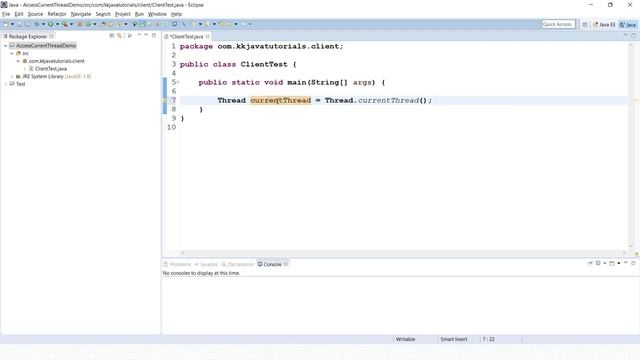Click the Save toolbar icon
640x360 pixels.
[x=20, y=24]
